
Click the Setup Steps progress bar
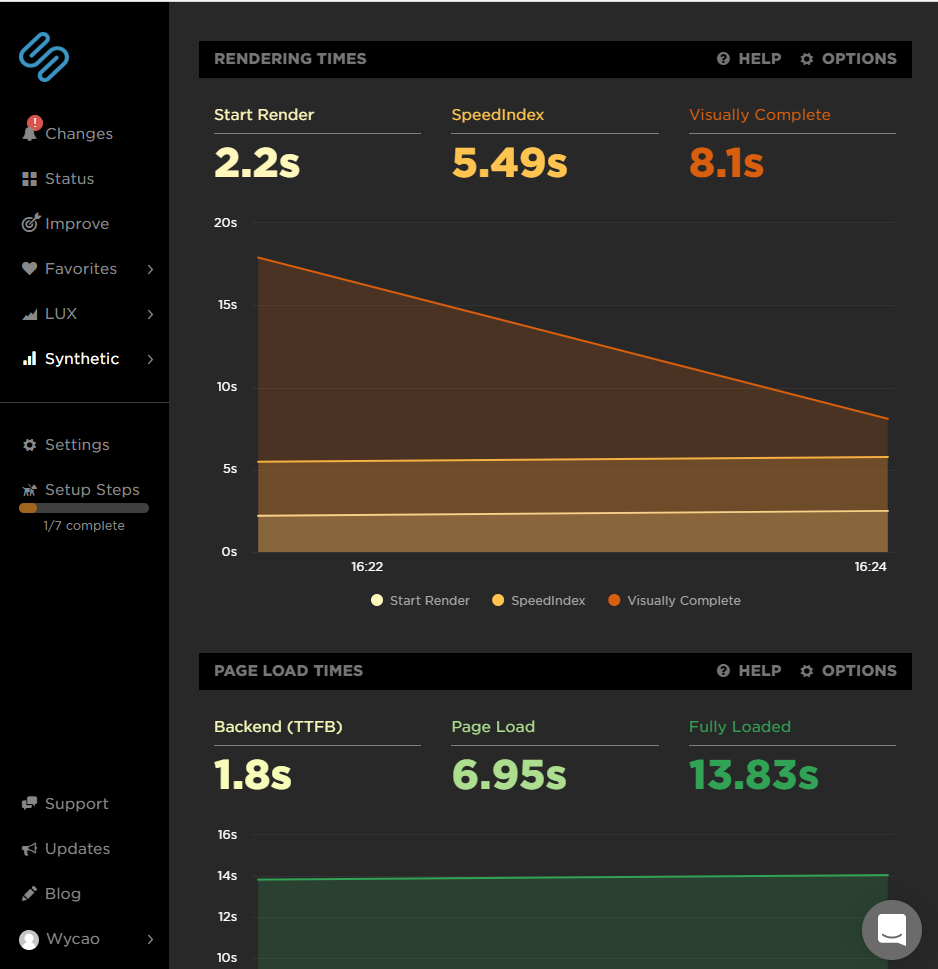(84, 508)
